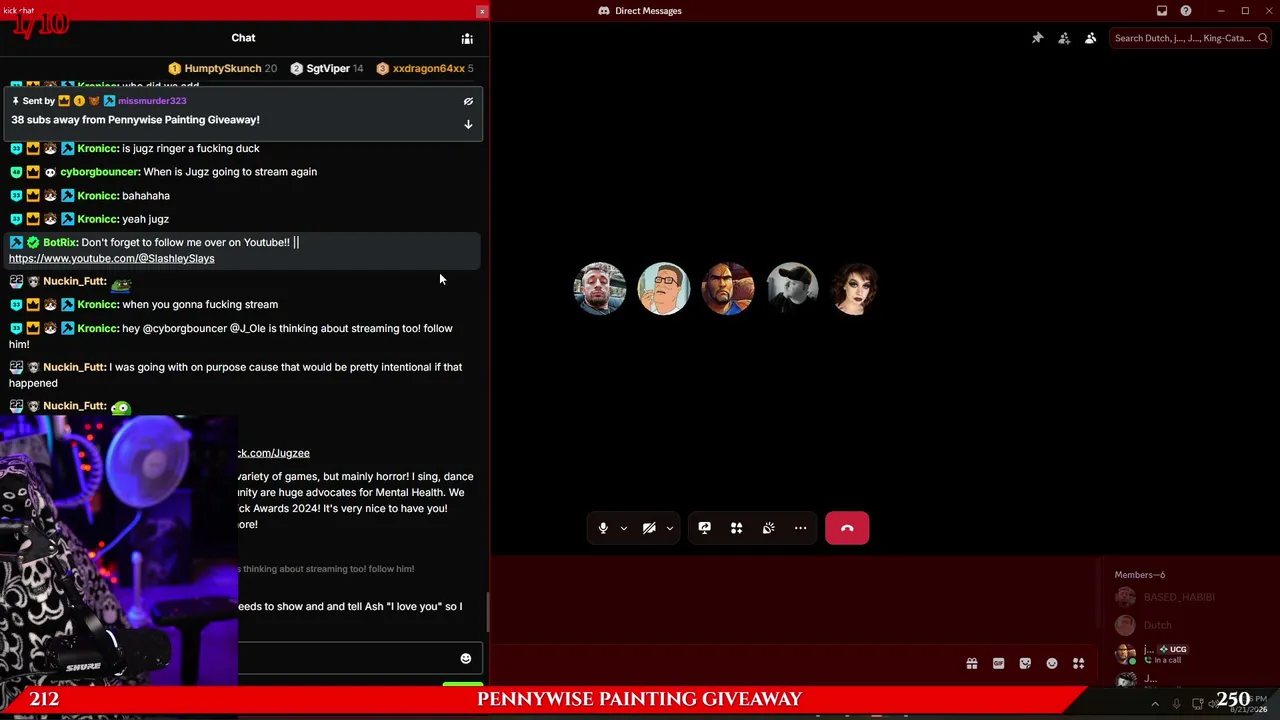Open camera options dropdown arrow
Viewport: 1280px width, 720px height.
[x=669, y=528]
